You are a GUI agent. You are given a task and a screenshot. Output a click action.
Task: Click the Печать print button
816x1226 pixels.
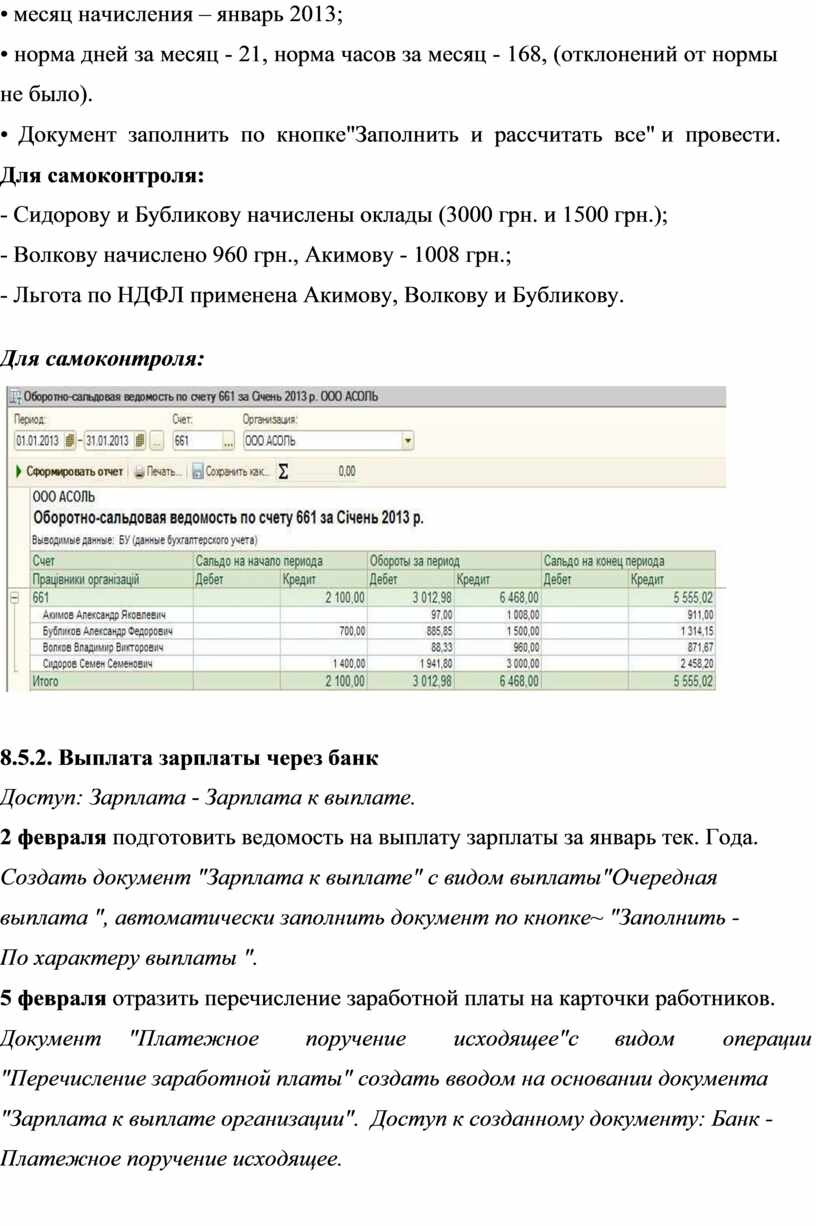coord(159,470)
